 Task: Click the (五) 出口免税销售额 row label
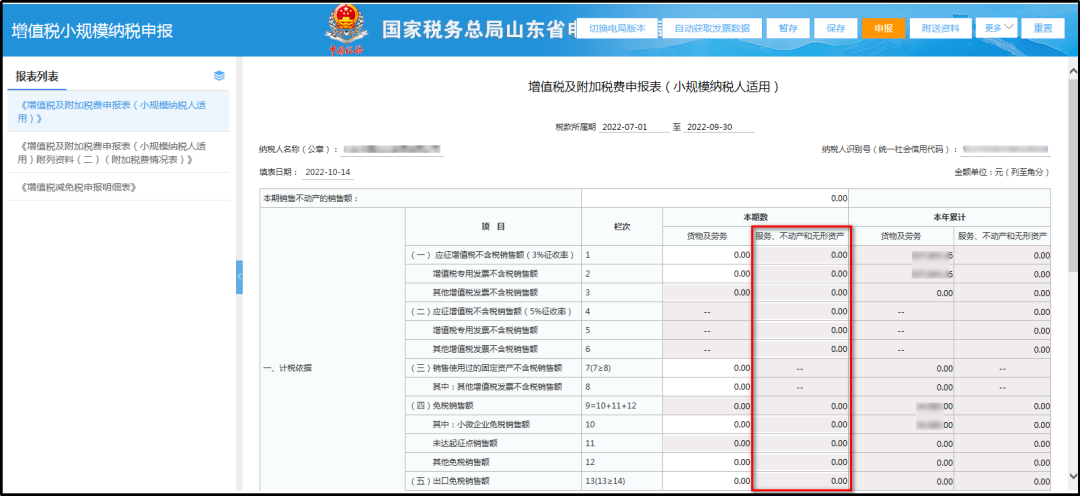click(451, 480)
